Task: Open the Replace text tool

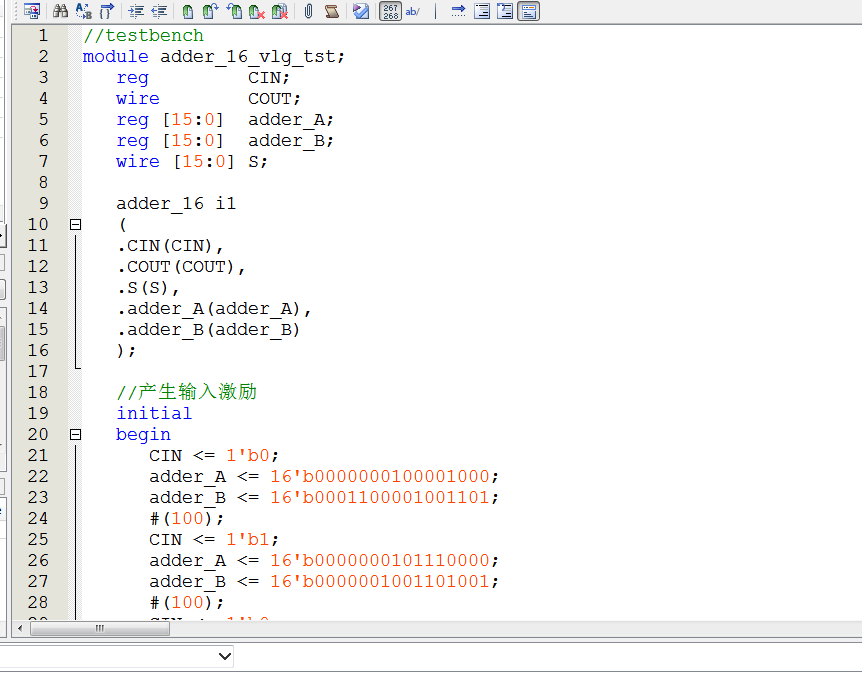Action: tap(84, 11)
